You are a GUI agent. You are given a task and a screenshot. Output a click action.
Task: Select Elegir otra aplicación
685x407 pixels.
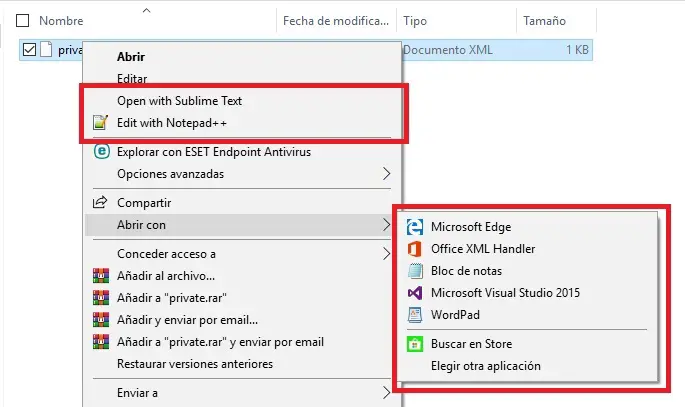(x=485, y=366)
